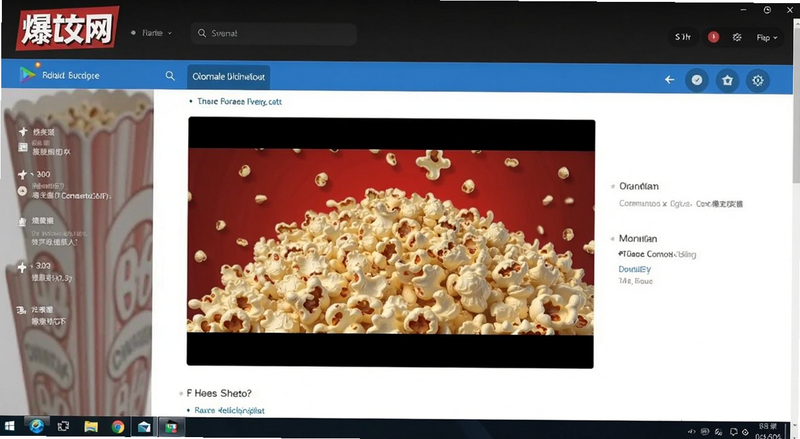Click the popcorn video thumbnail
800x439 pixels.
tap(390, 241)
